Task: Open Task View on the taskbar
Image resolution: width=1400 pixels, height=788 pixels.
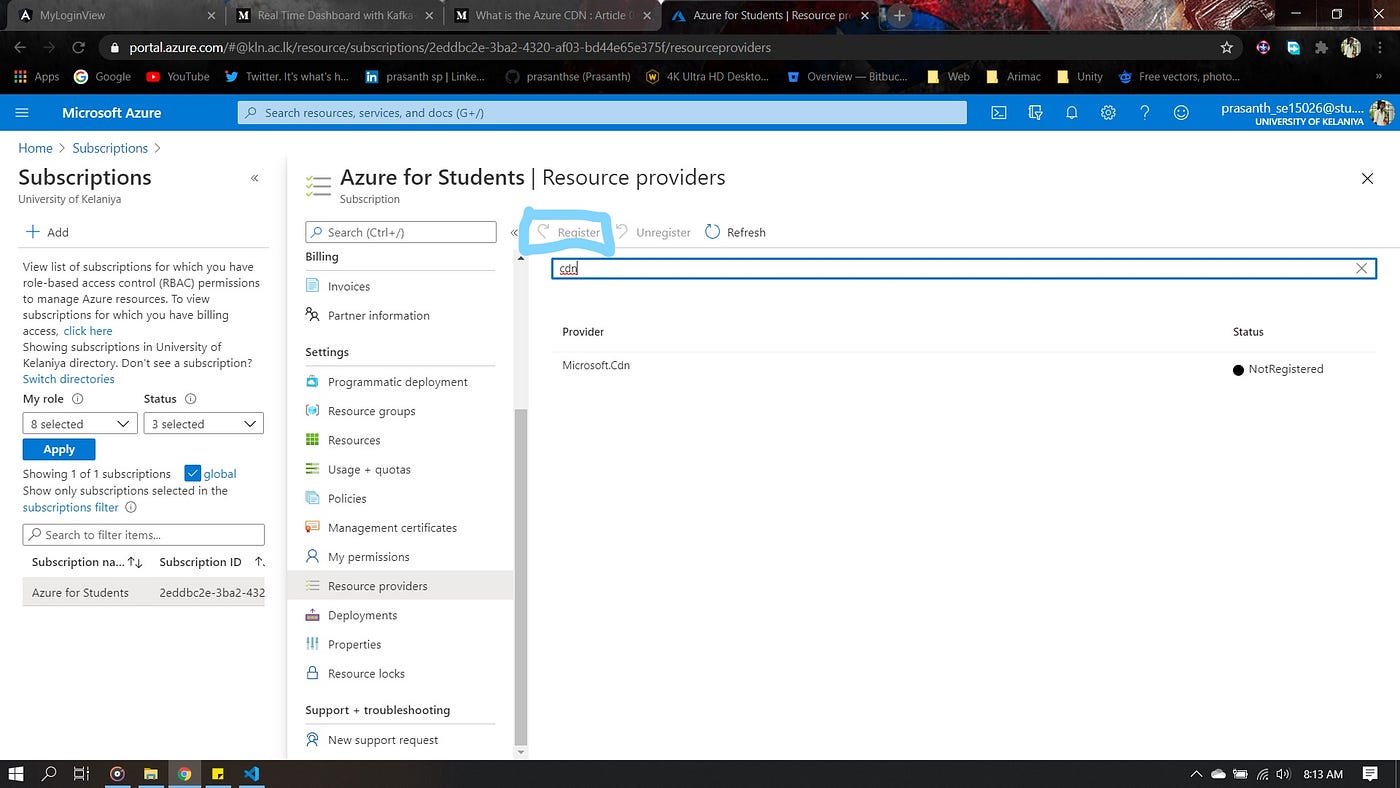Action: click(82, 774)
